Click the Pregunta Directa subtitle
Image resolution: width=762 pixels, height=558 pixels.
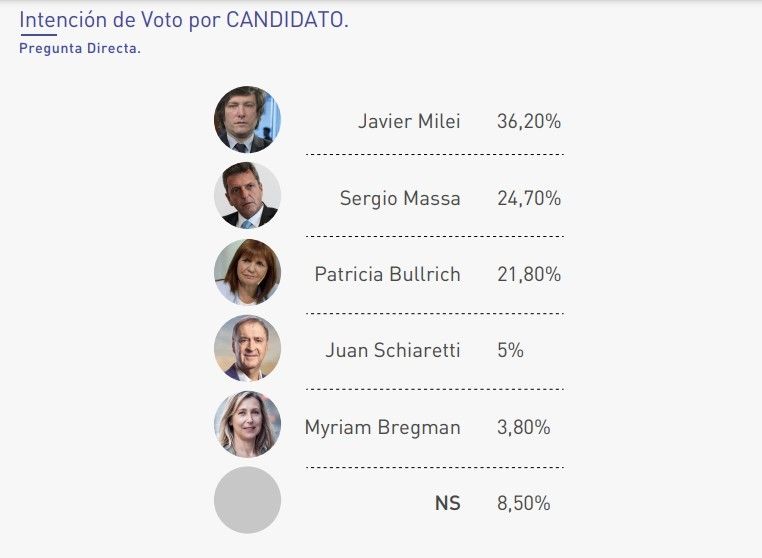(80, 48)
